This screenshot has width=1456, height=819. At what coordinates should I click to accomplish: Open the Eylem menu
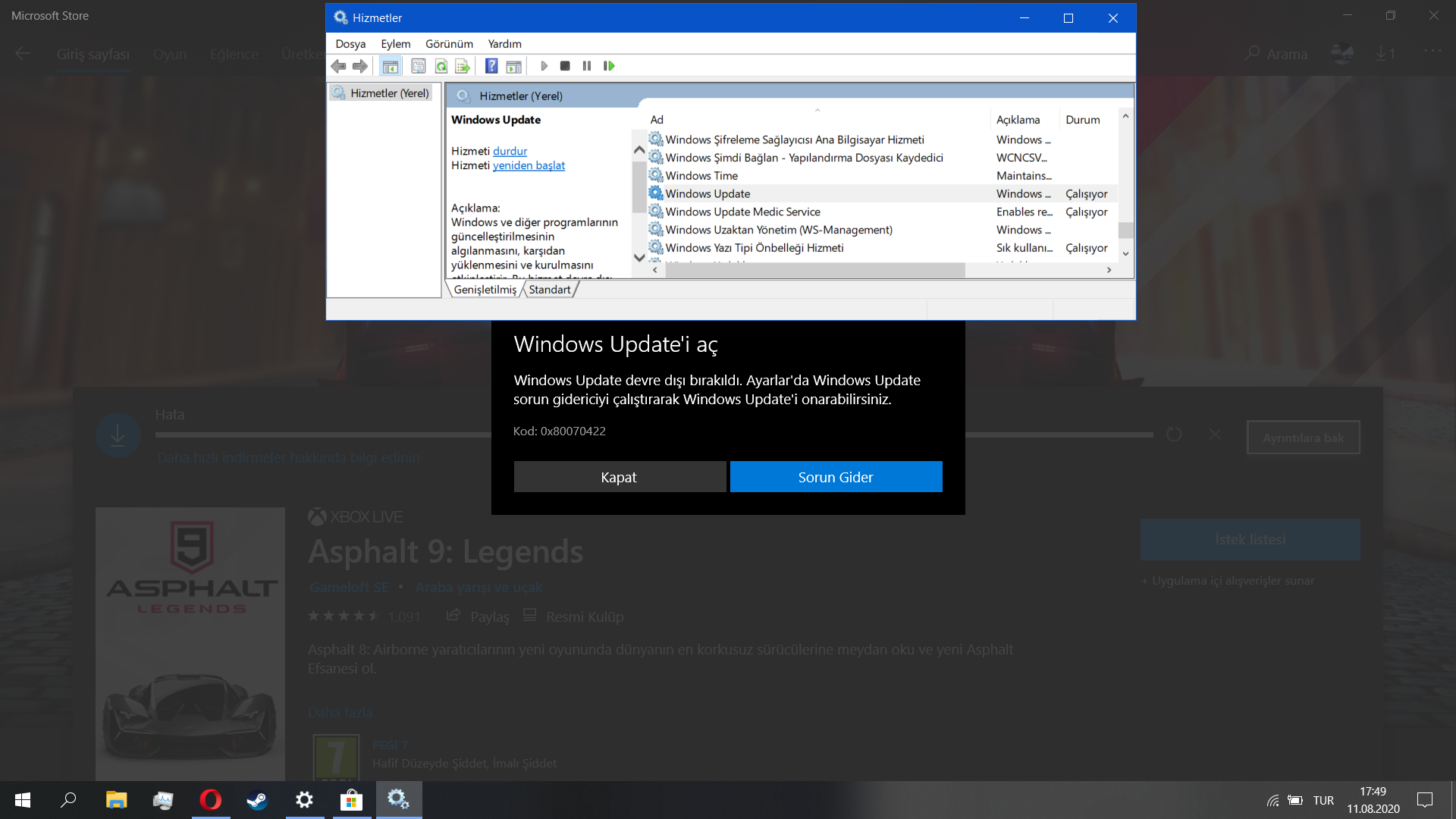(x=396, y=44)
